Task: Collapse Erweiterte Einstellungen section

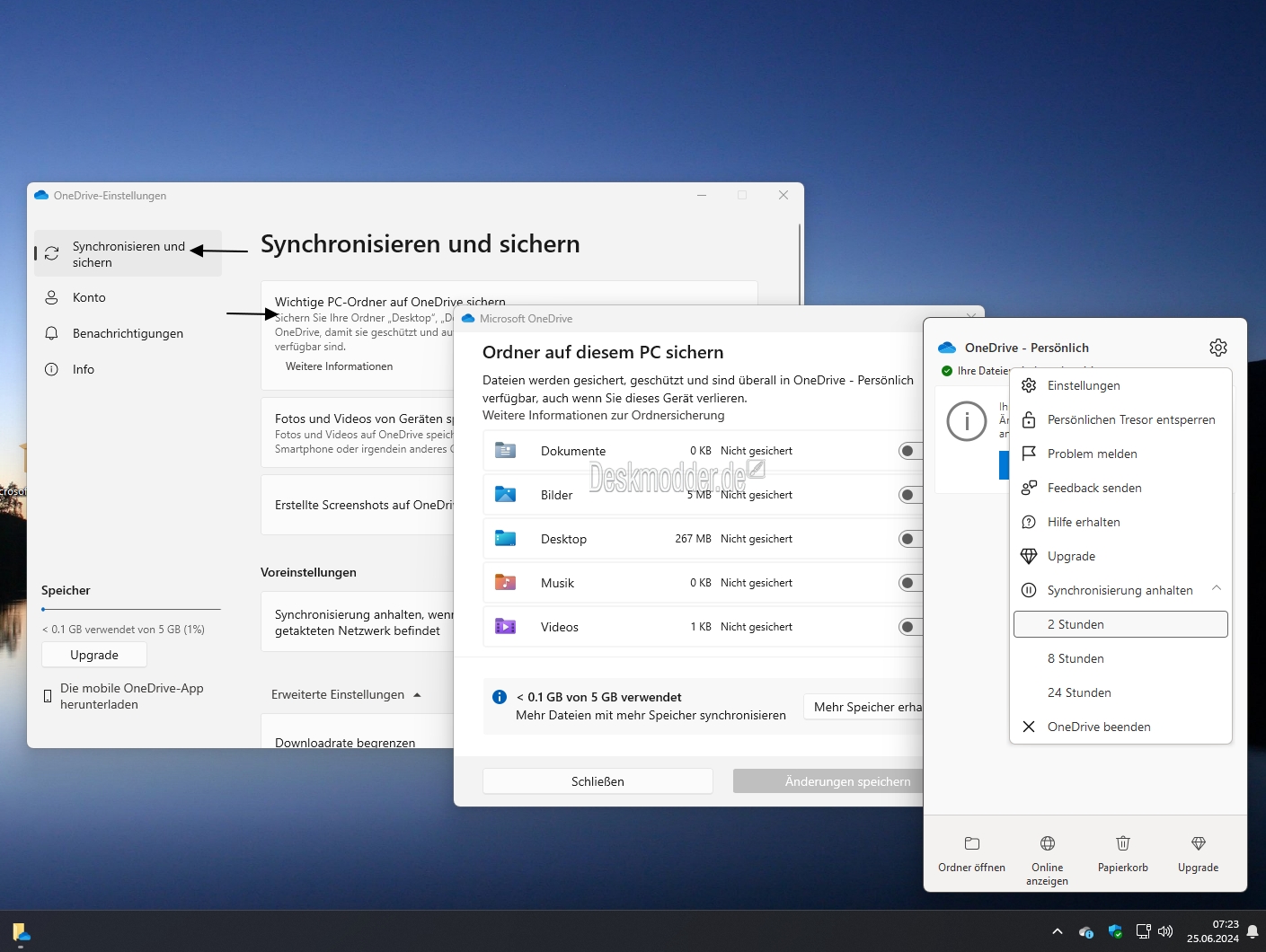Action: coord(417,695)
